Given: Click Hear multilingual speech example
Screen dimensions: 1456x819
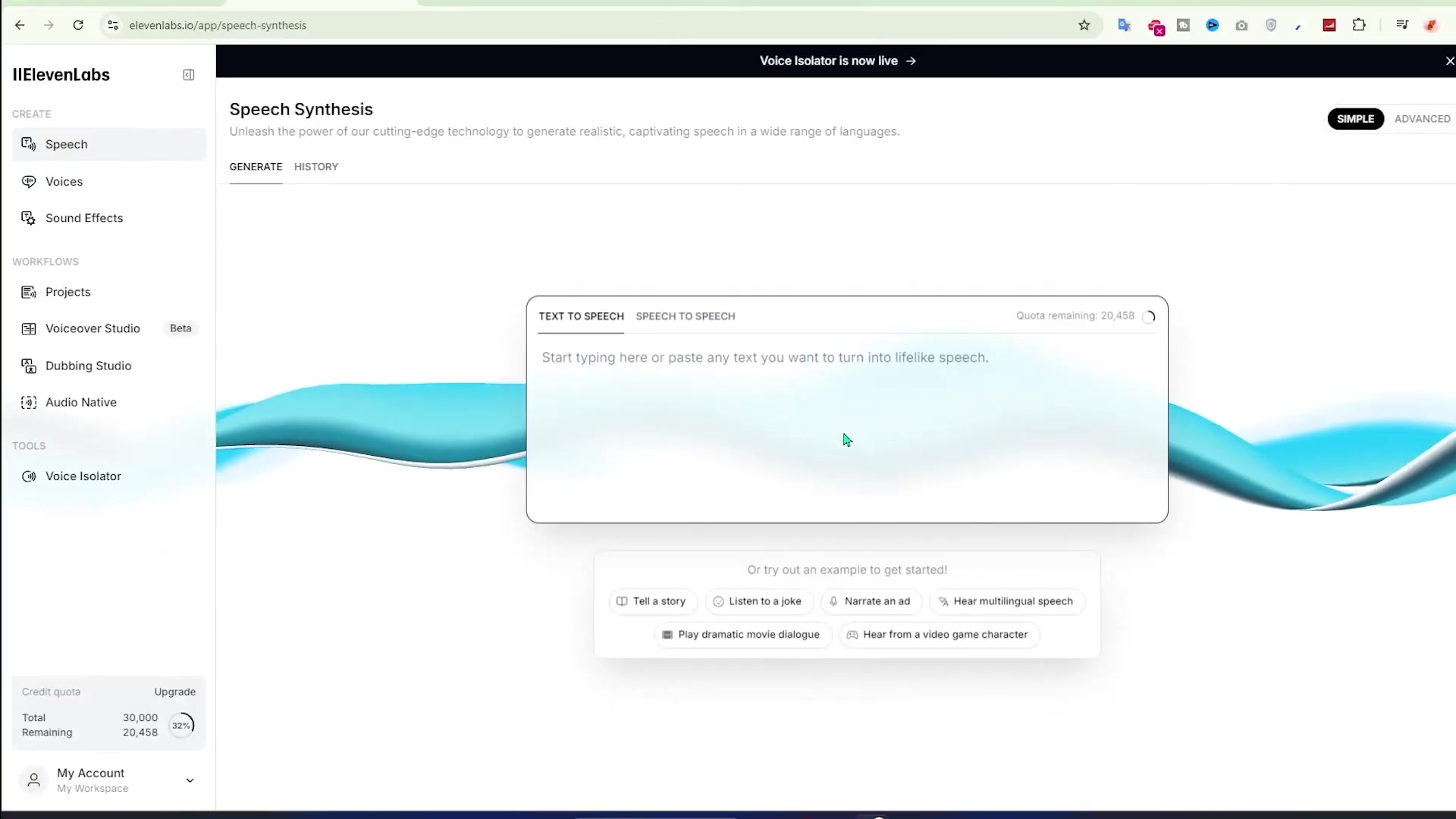Looking at the screenshot, I should tap(1007, 601).
